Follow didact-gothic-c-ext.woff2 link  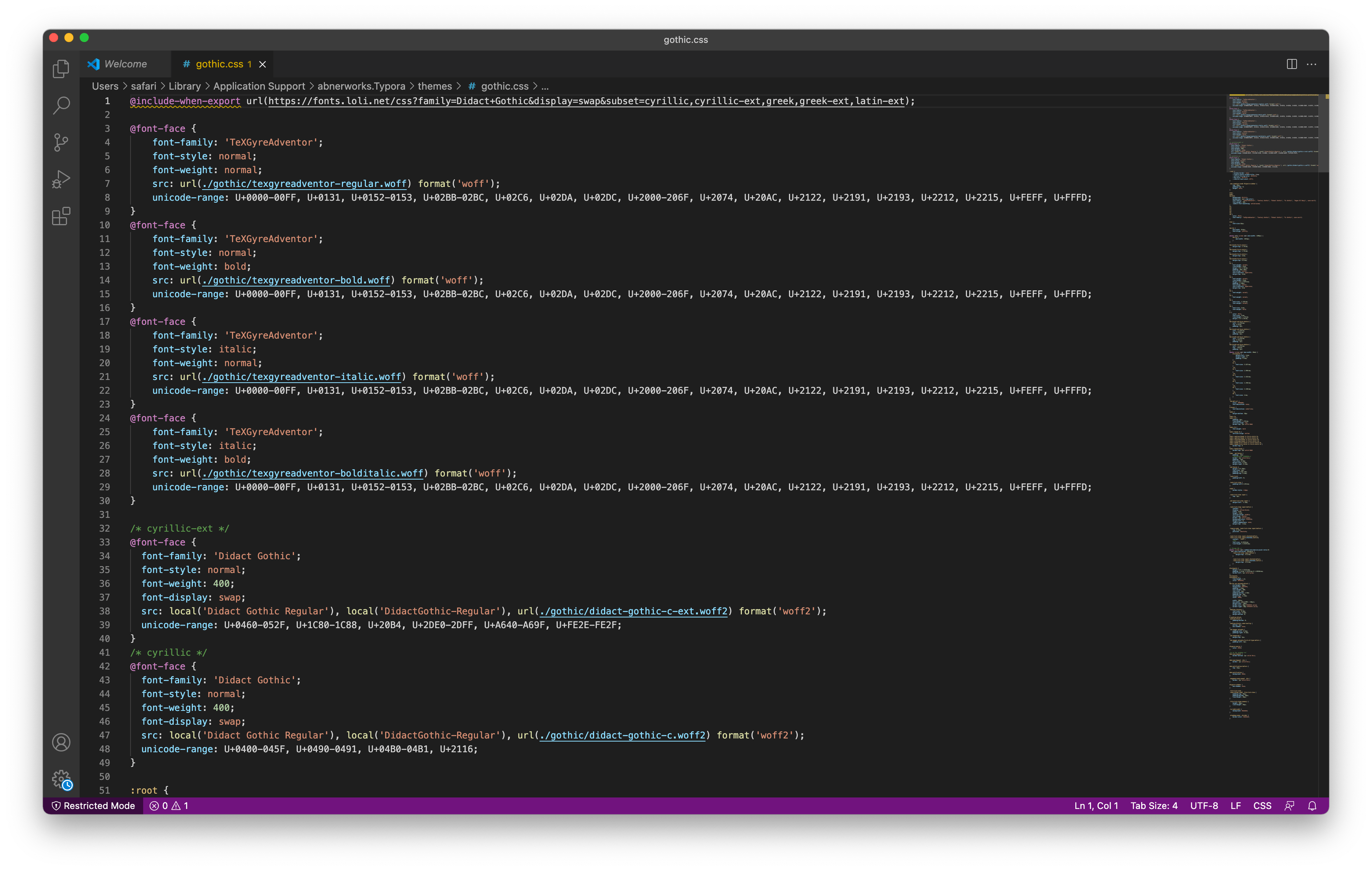pyautogui.click(x=634, y=611)
